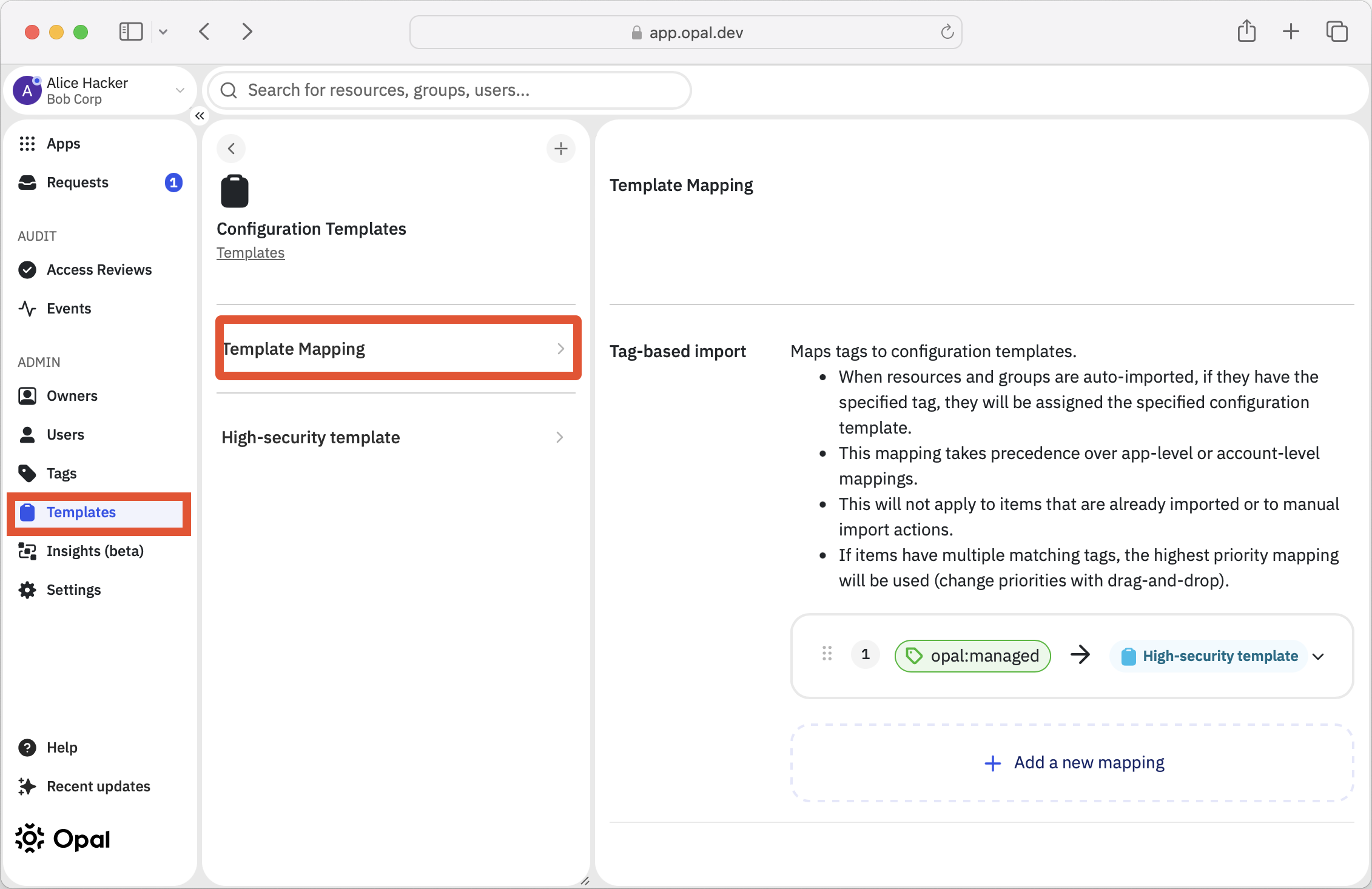Grab the drag handle of mapping 1

827,654
